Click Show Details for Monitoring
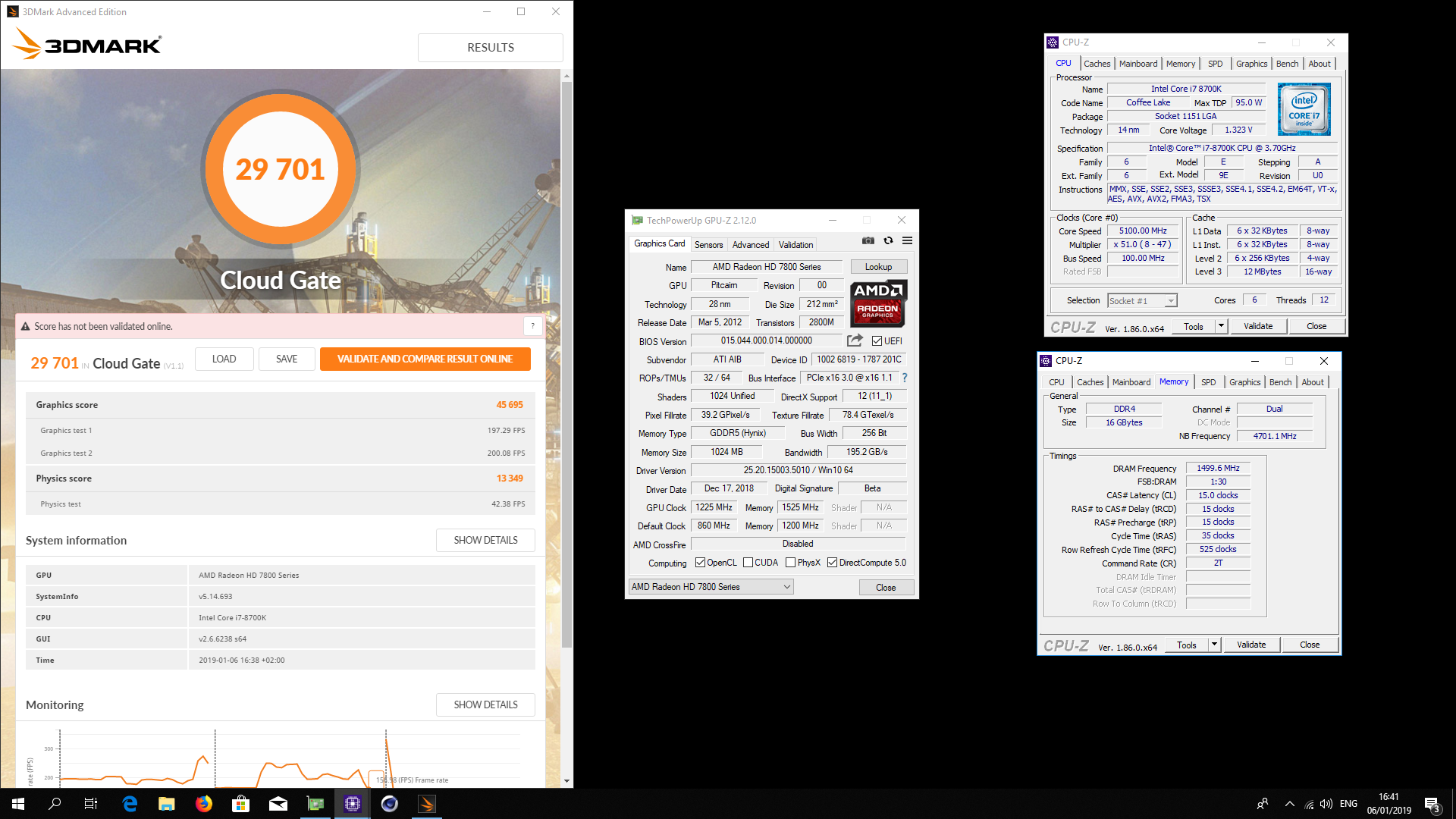Image resolution: width=1456 pixels, height=819 pixels. pos(485,704)
